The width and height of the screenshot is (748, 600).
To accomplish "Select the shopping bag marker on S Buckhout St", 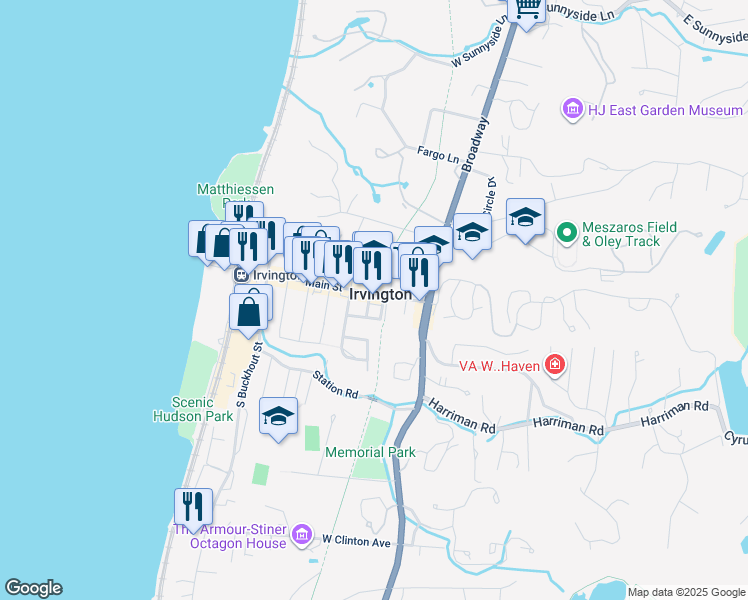I will pos(248,312).
